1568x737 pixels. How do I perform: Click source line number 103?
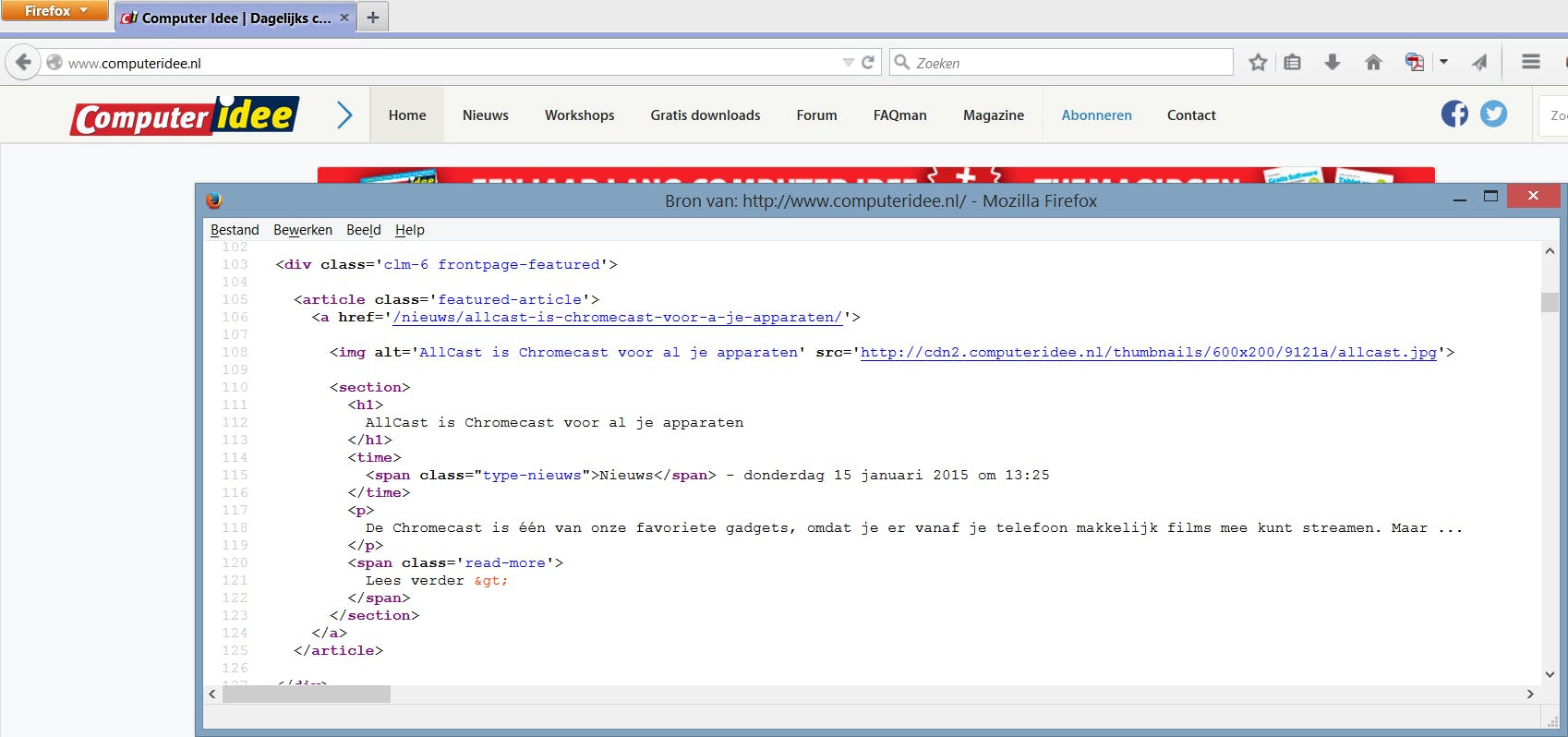[x=235, y=265]
